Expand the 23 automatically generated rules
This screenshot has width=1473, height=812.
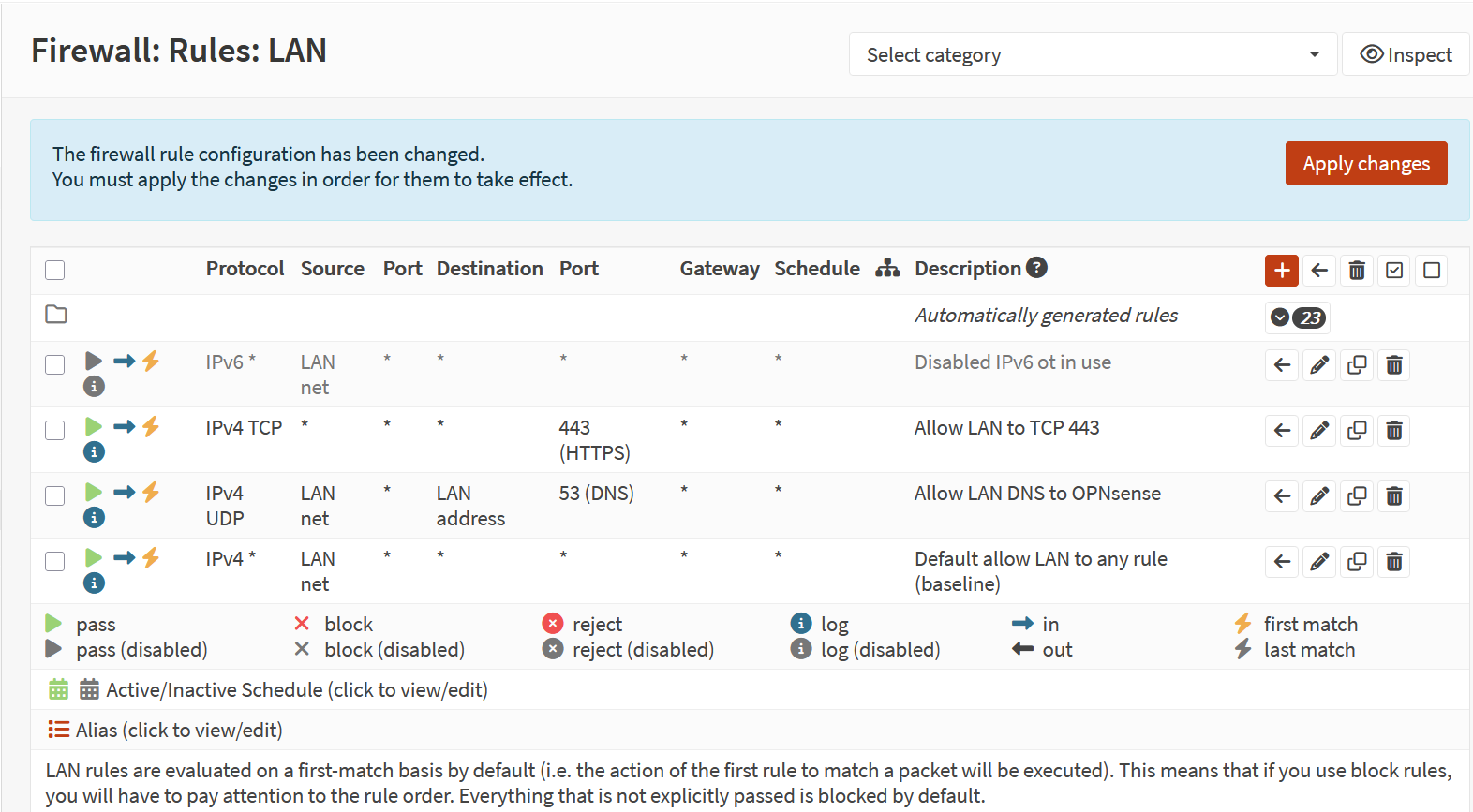coord(1297,317)
